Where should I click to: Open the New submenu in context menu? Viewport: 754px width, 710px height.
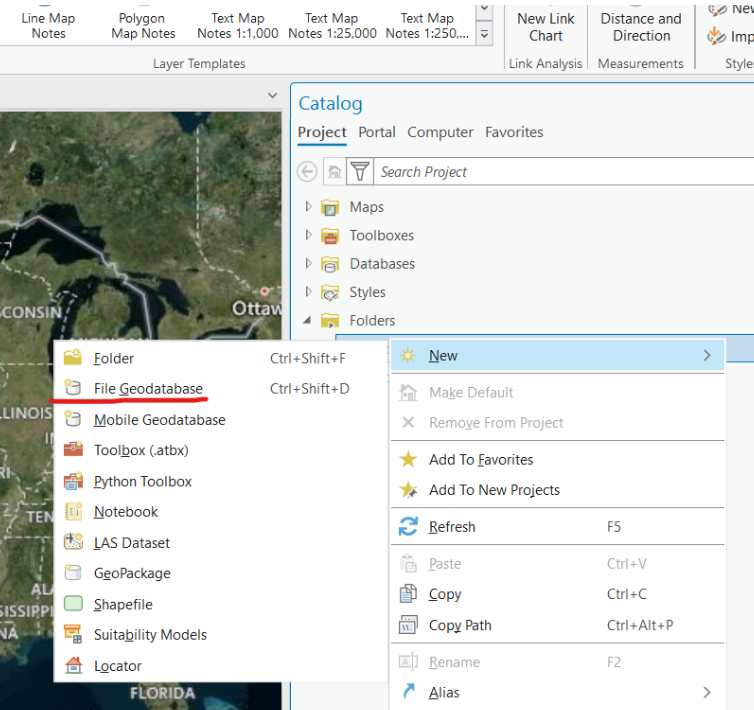(x=557, y=355)
